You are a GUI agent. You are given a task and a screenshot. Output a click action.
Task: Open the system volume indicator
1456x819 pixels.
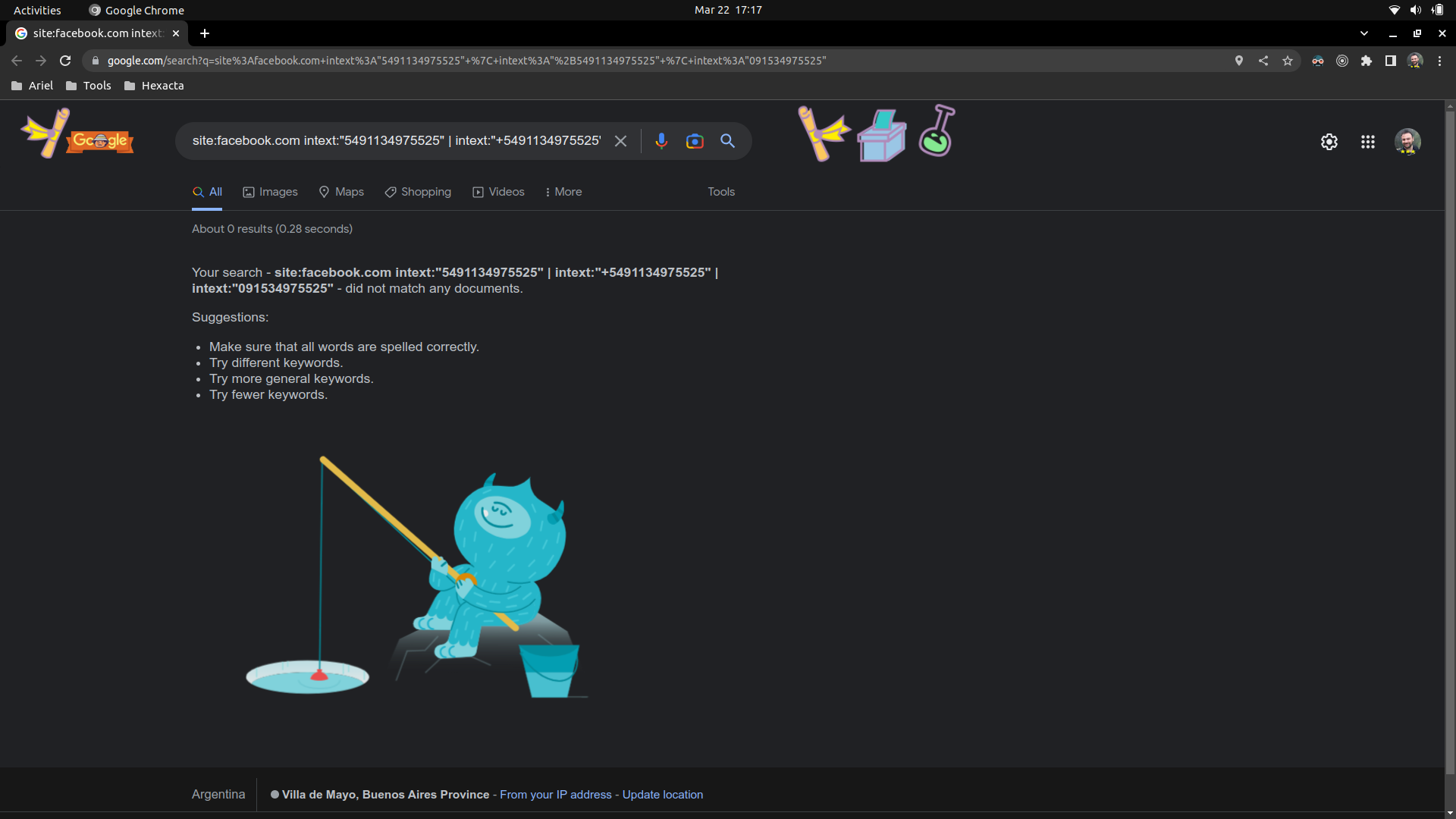click(1415, 10)
